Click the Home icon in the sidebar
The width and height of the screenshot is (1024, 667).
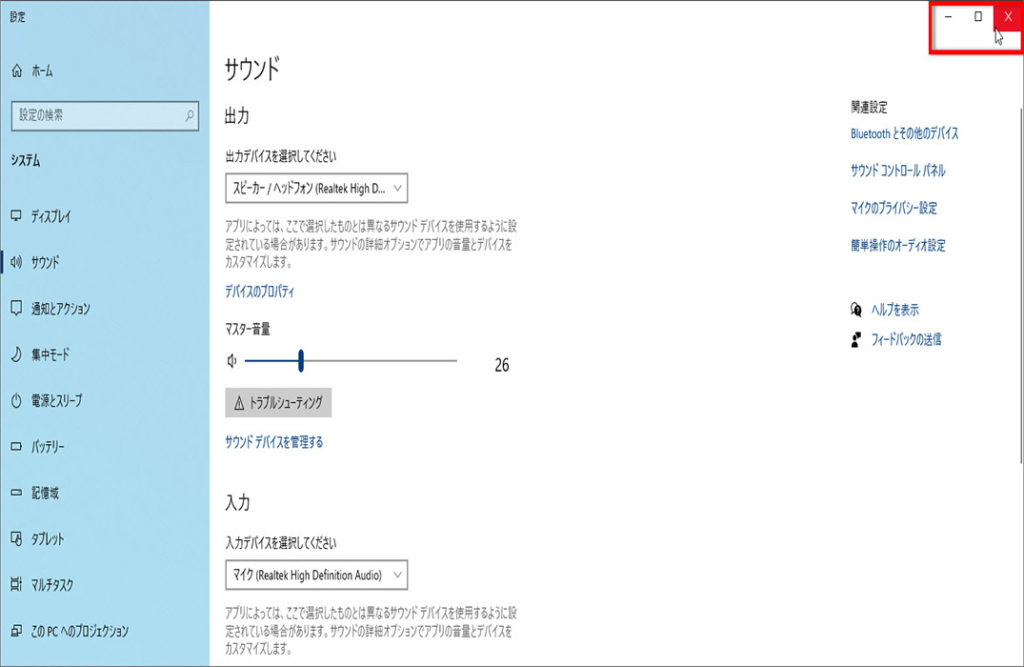[16, 71]
